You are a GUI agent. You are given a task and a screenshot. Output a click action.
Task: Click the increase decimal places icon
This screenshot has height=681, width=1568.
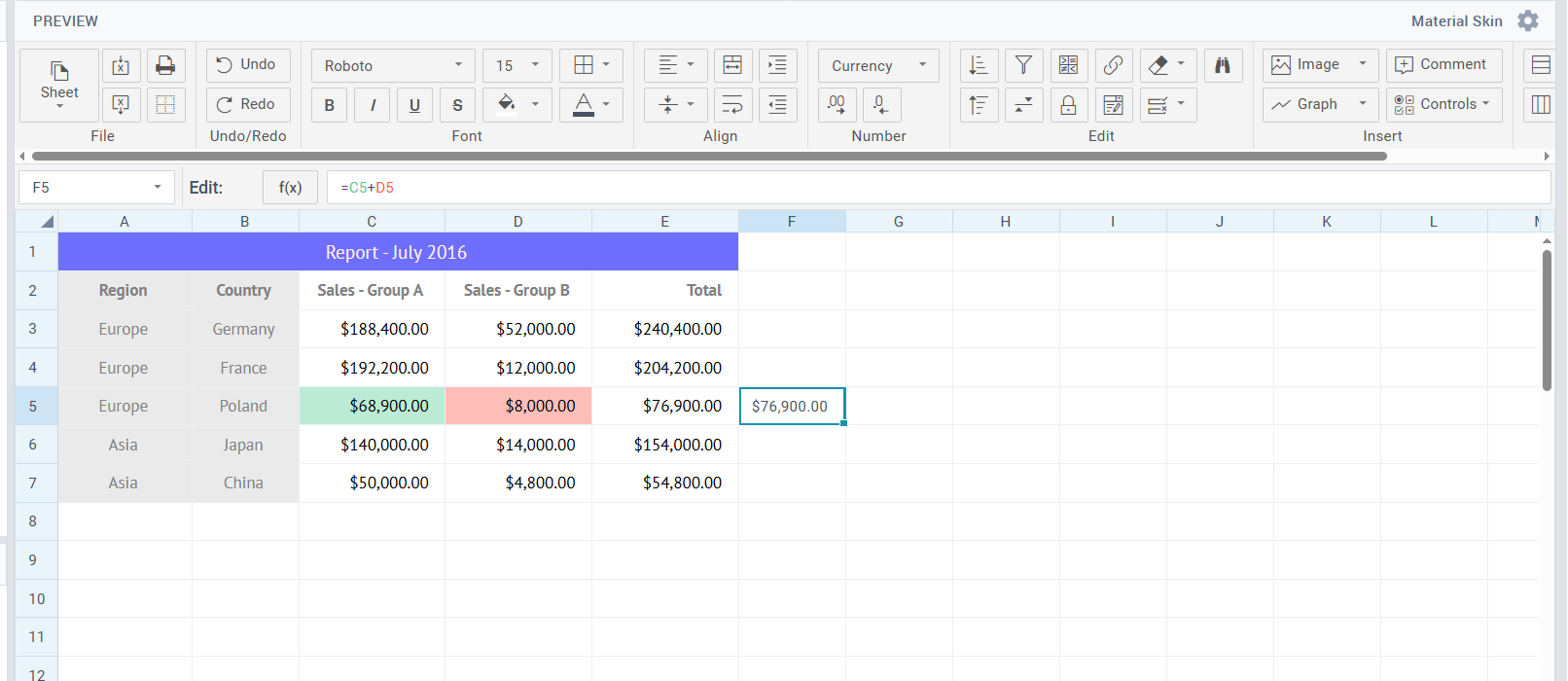pyautogui.click(x=837, y=105)
